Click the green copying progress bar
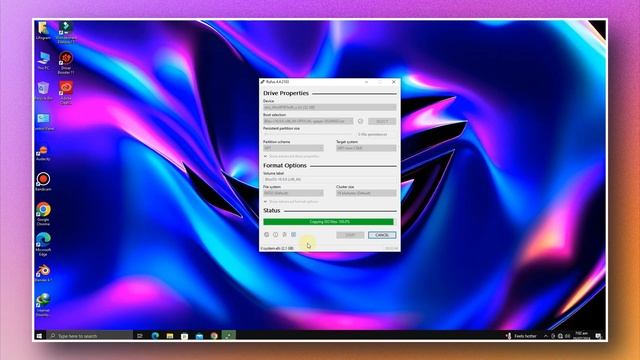The image size is (640, 360). pos(329,222)
